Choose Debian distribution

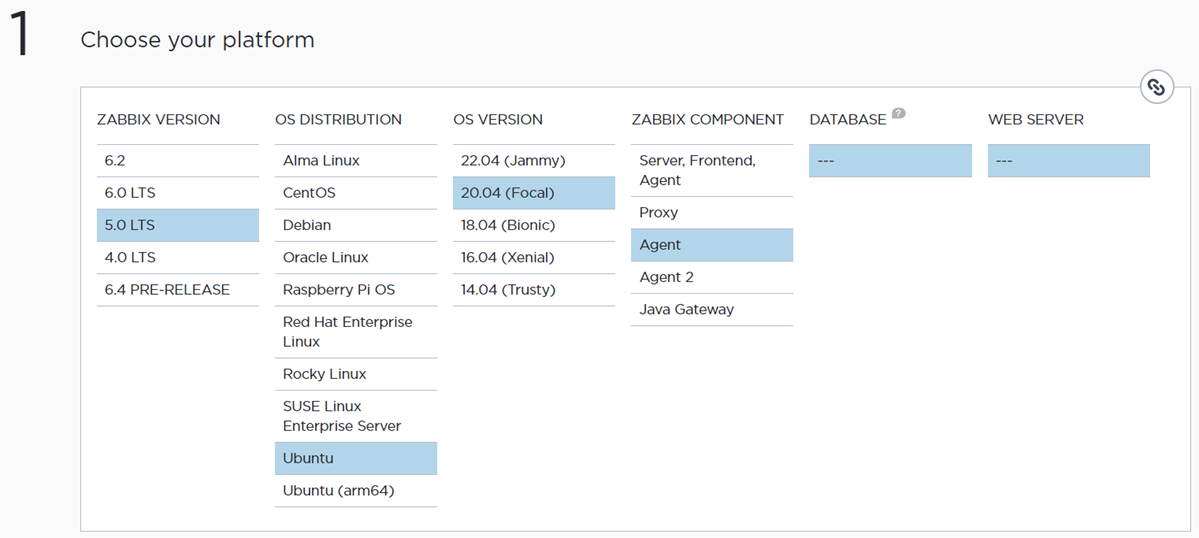pyautogui.click(x=356, y=225)
